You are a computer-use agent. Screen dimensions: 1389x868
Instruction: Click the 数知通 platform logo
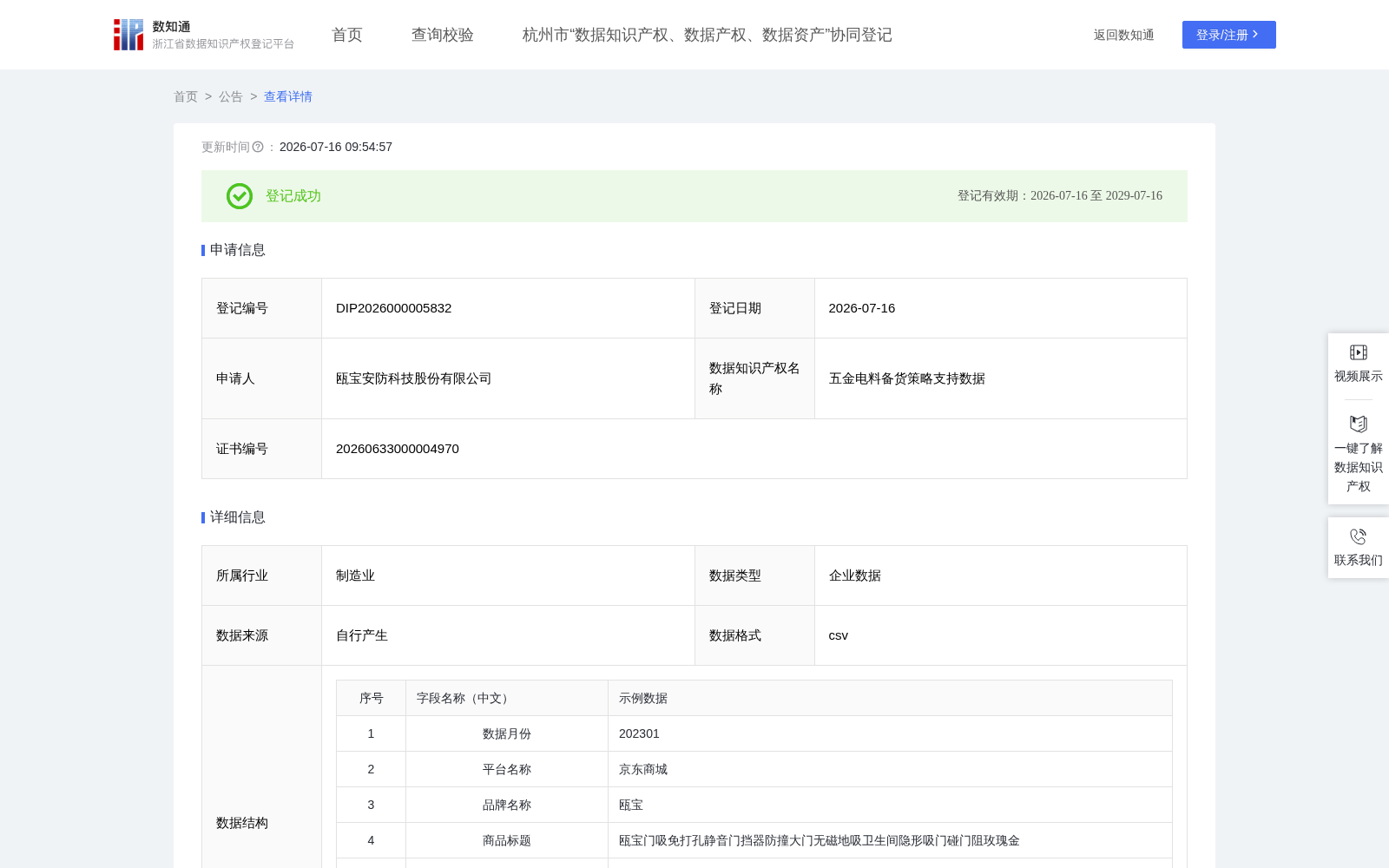(204, 35)
